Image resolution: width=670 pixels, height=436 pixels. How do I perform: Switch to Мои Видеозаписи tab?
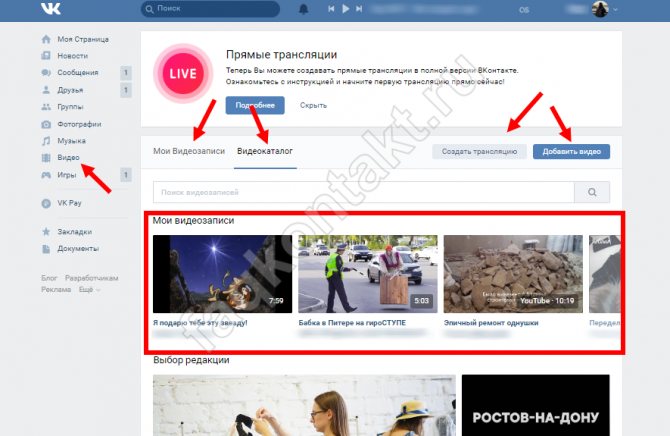tap(189, 151)
